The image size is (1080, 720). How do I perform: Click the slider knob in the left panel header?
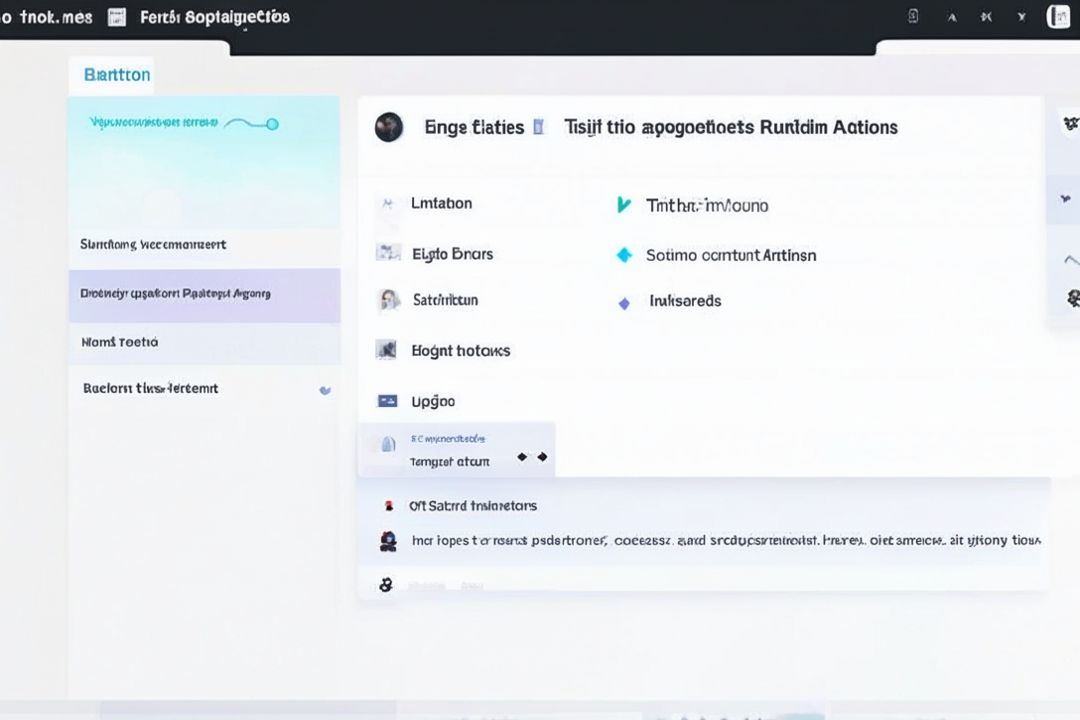272,124
